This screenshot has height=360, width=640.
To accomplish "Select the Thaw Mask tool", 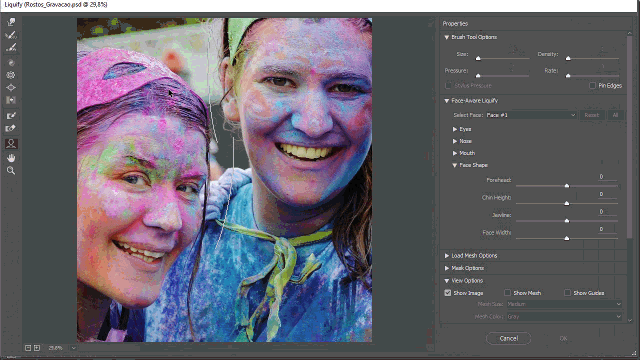I will tap(11, 129).
